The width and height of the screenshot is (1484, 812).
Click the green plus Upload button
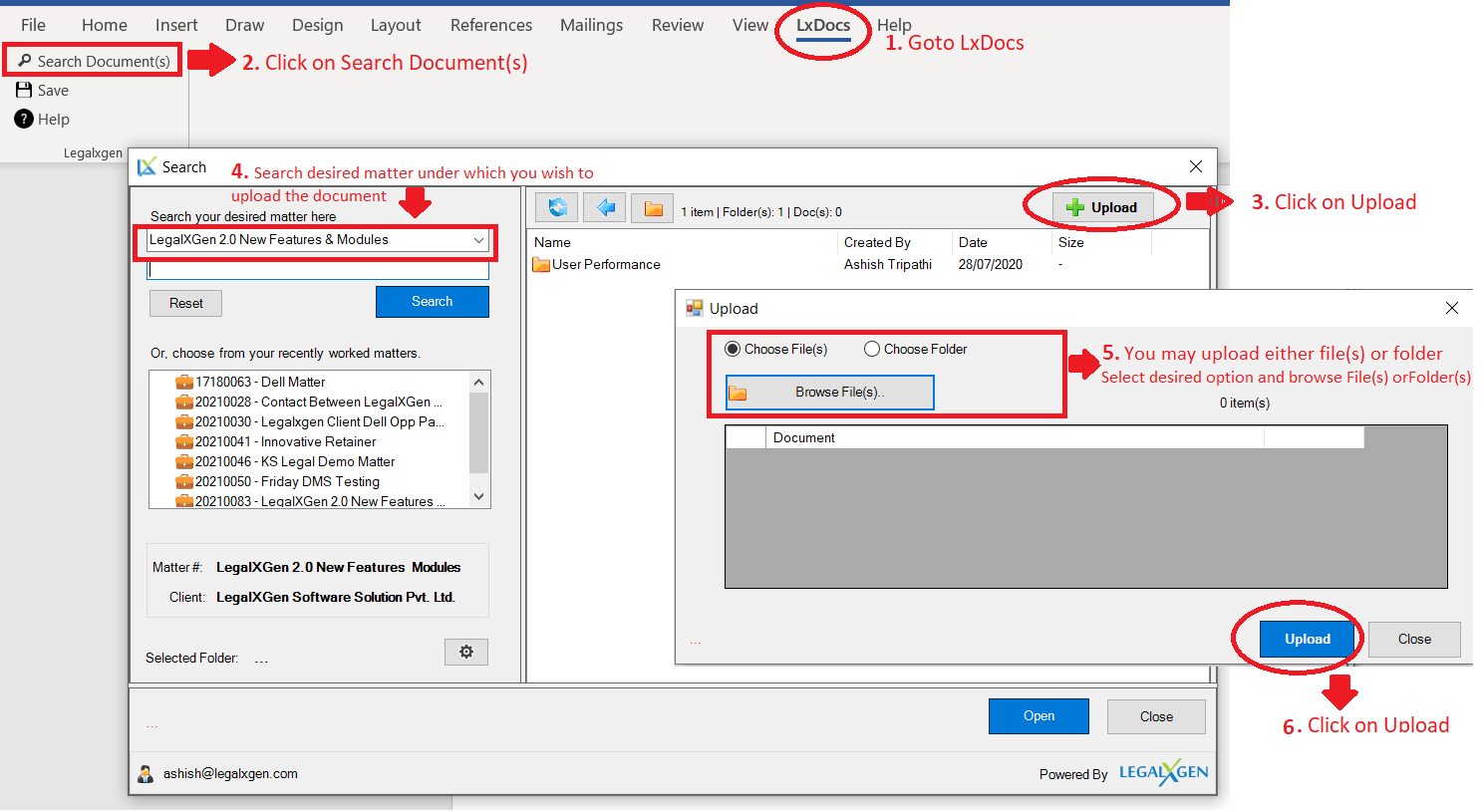coord(1102,207)
